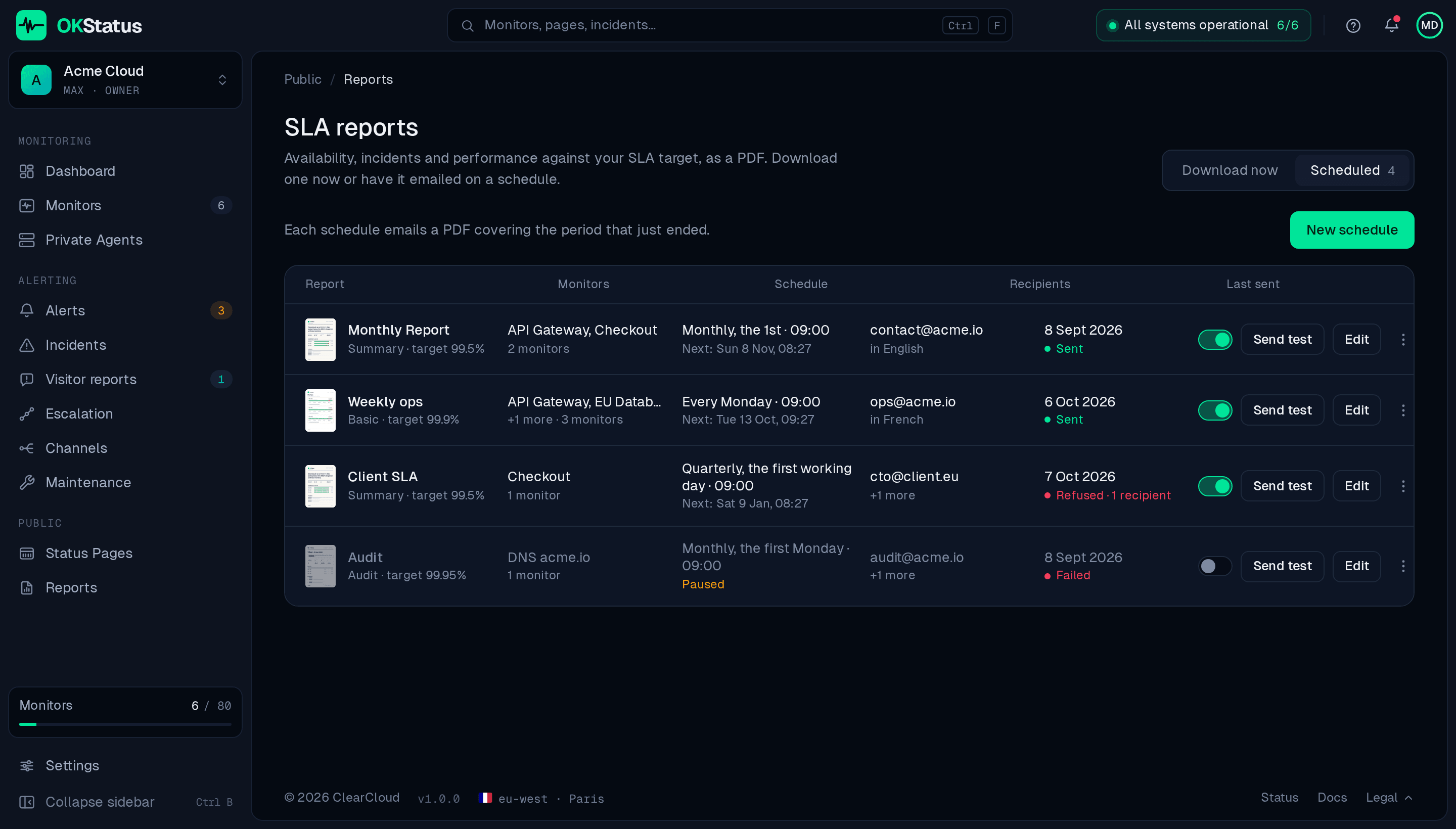1456x829 pixels.
Task: Open the help question mark icon
Action: [1353, 26]
